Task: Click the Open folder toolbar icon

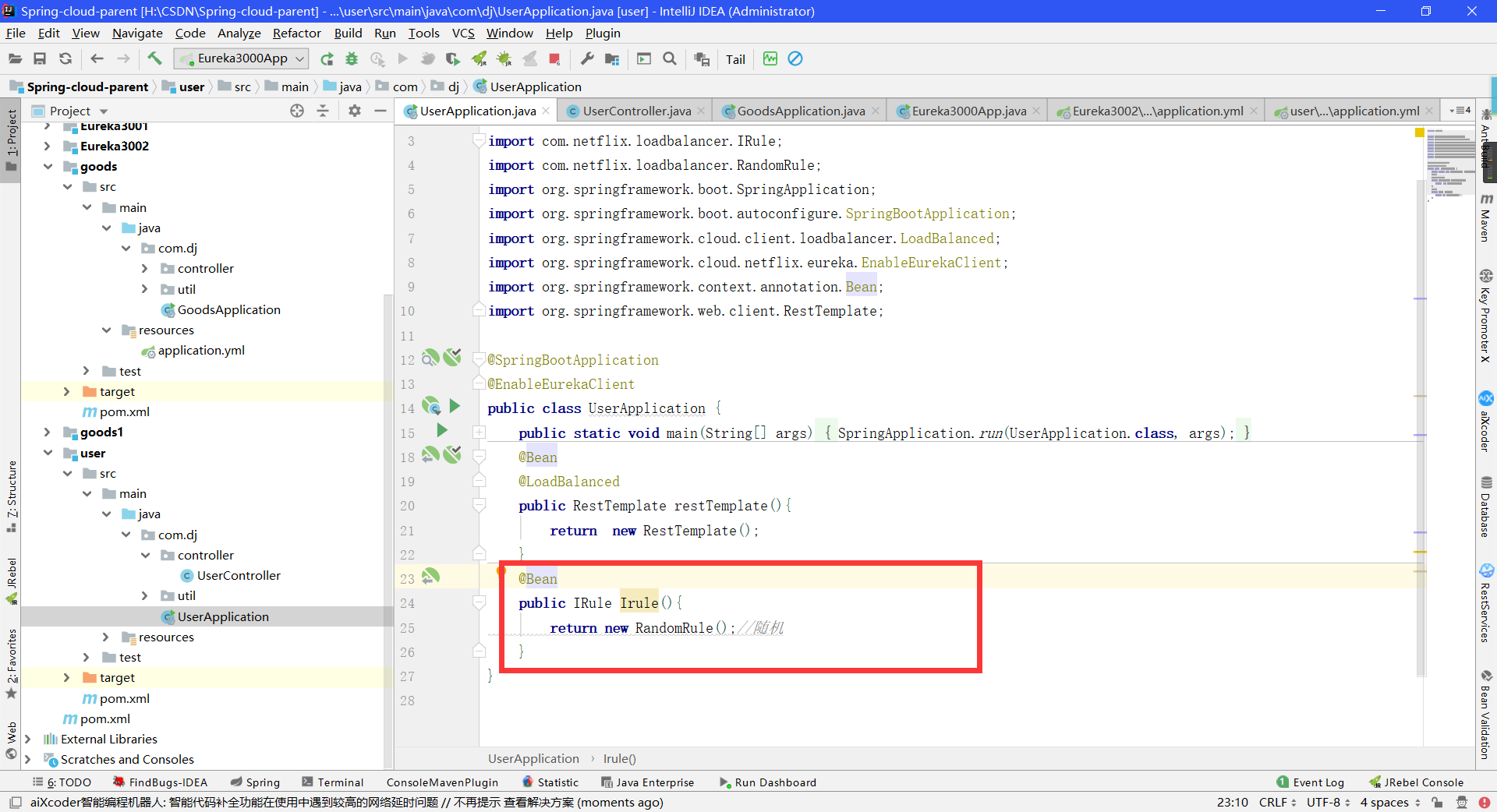Action: [x=15, y=58]
